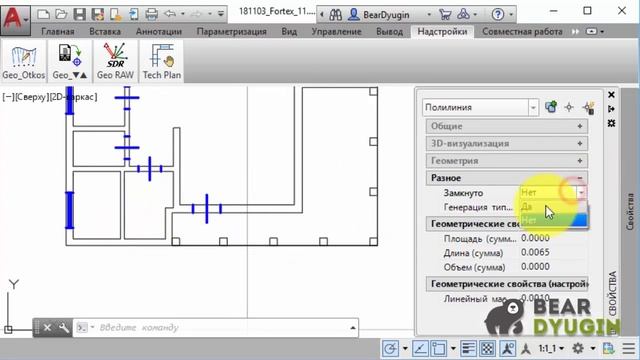
Task: Choose Да in the Замкнуто dropdown list
Action: pyautogui.click(x=553, y=207)
